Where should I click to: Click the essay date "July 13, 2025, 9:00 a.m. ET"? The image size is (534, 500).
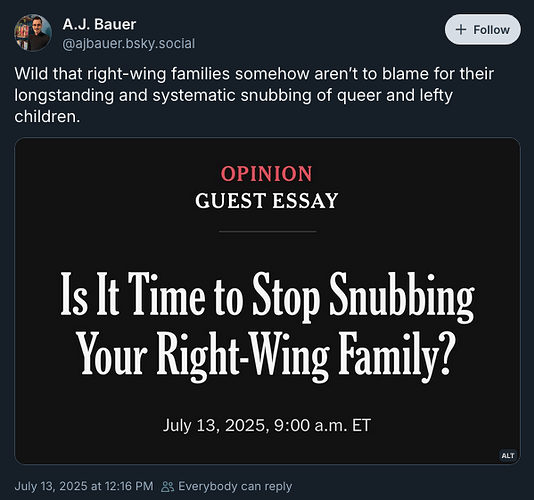point(267,425)
